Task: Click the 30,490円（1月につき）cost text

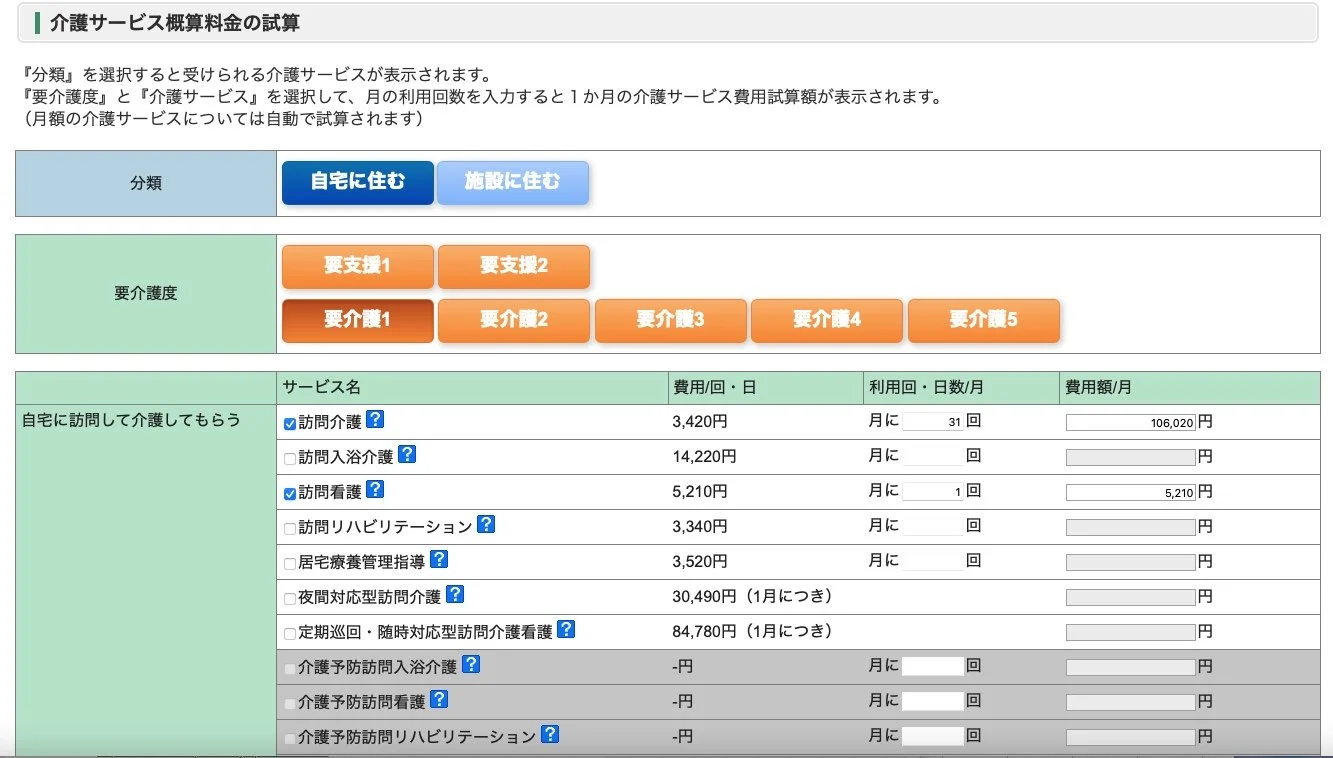Action: [x=753, y=597]
